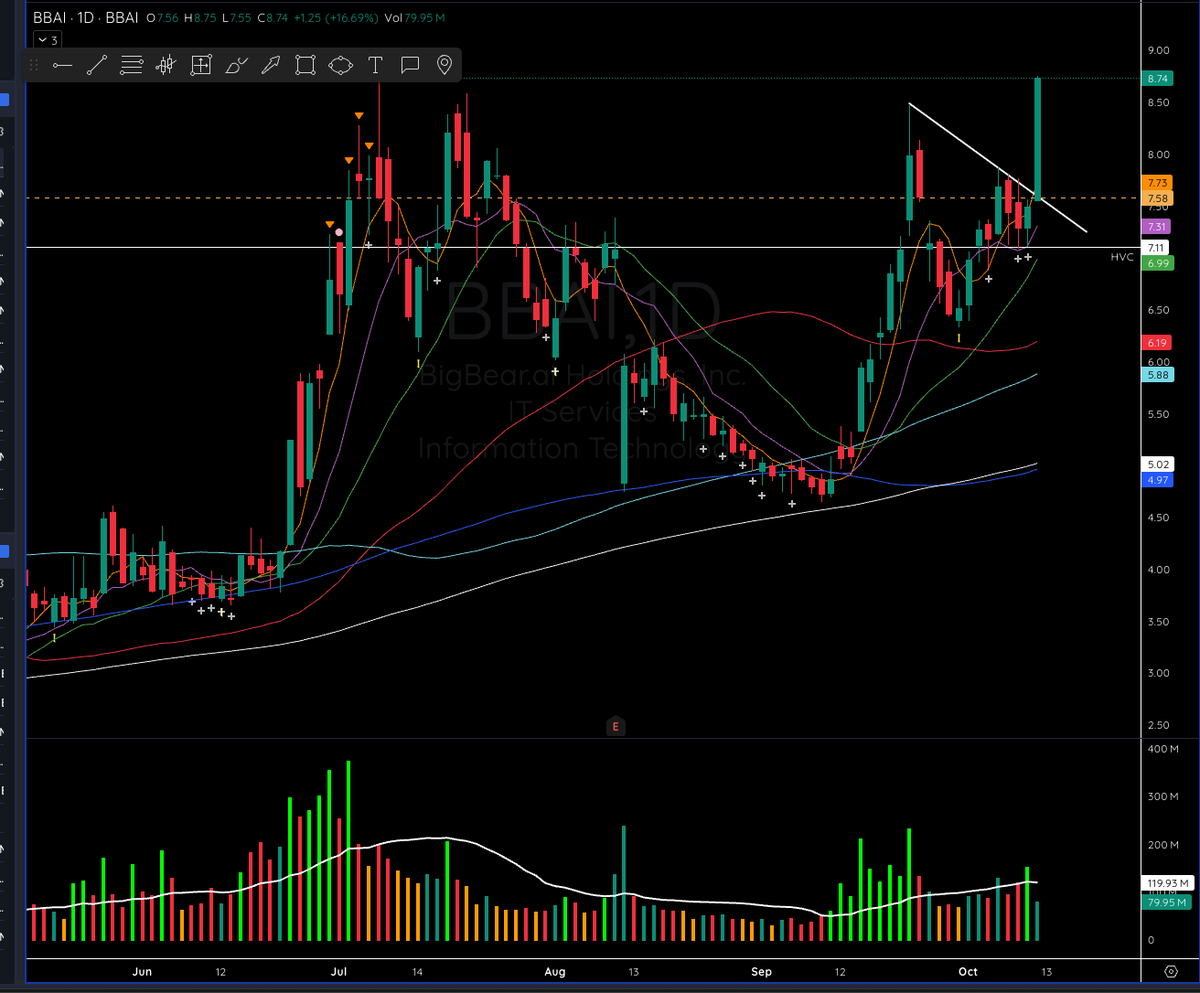Select the Fibonacci retracement lines tool
This screenshot has height=993, width=1200.
[131, 65]
